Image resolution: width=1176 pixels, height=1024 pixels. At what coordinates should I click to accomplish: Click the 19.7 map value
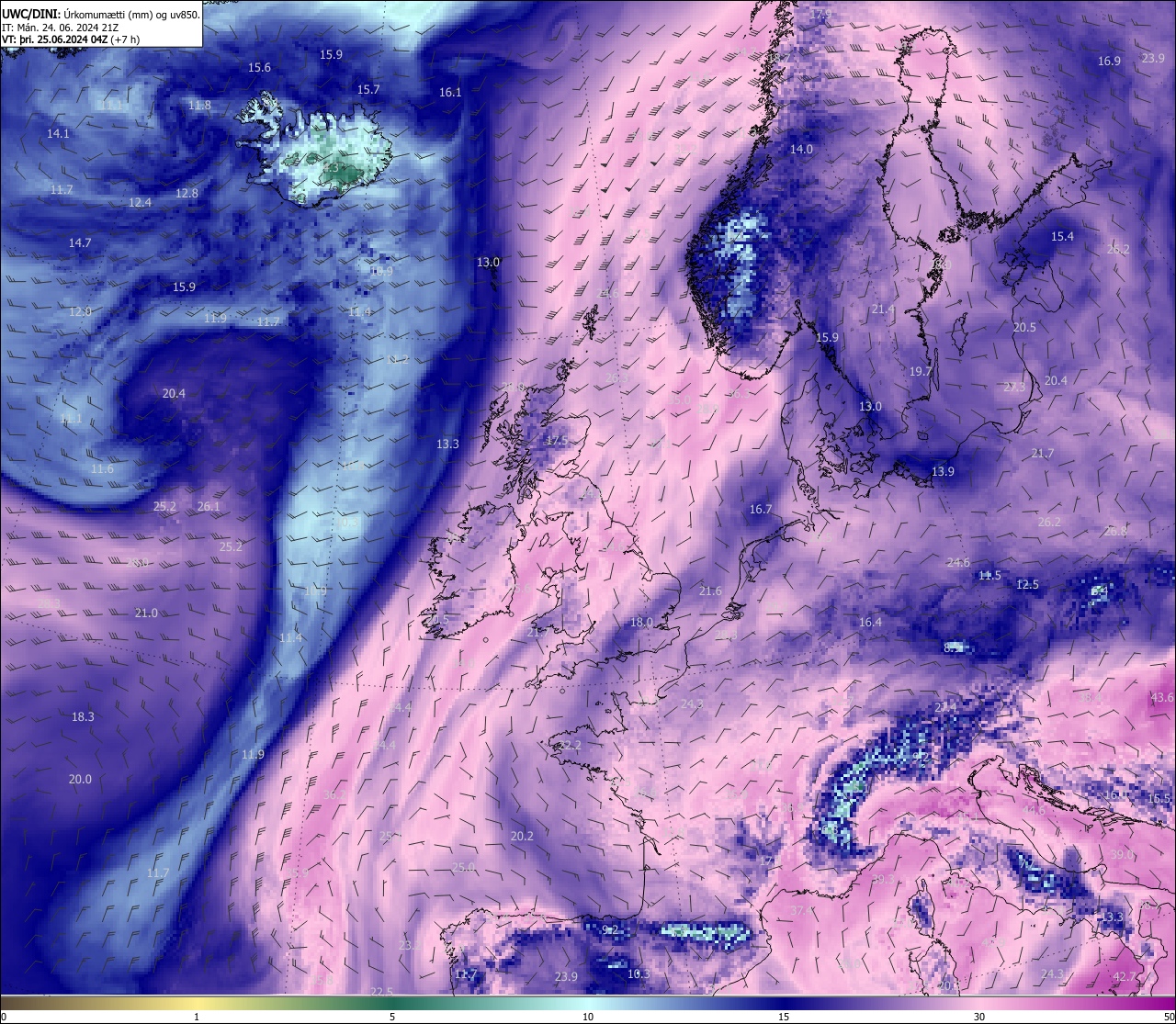coord(921,372)
